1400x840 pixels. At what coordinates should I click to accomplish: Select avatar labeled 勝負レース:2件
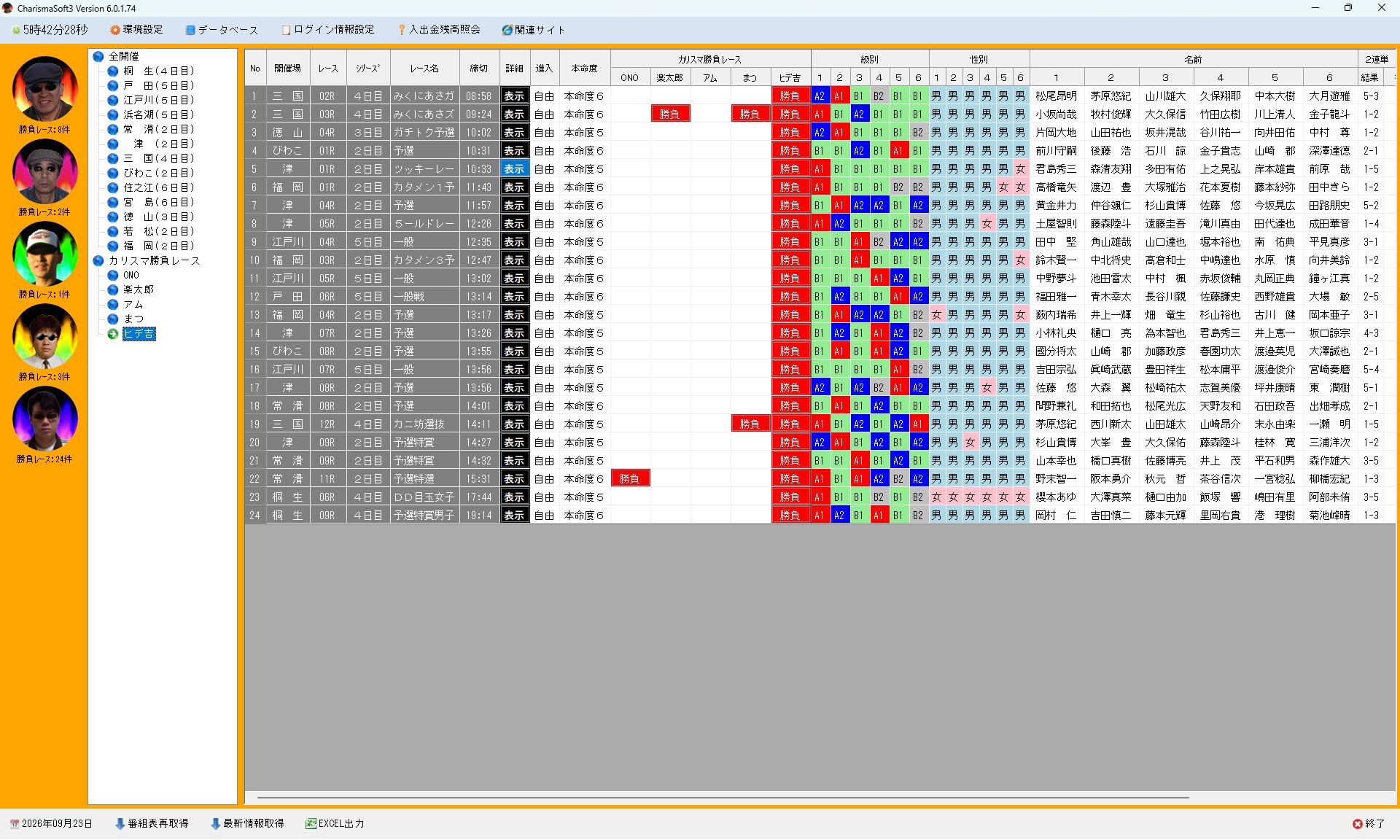point(44,171)
